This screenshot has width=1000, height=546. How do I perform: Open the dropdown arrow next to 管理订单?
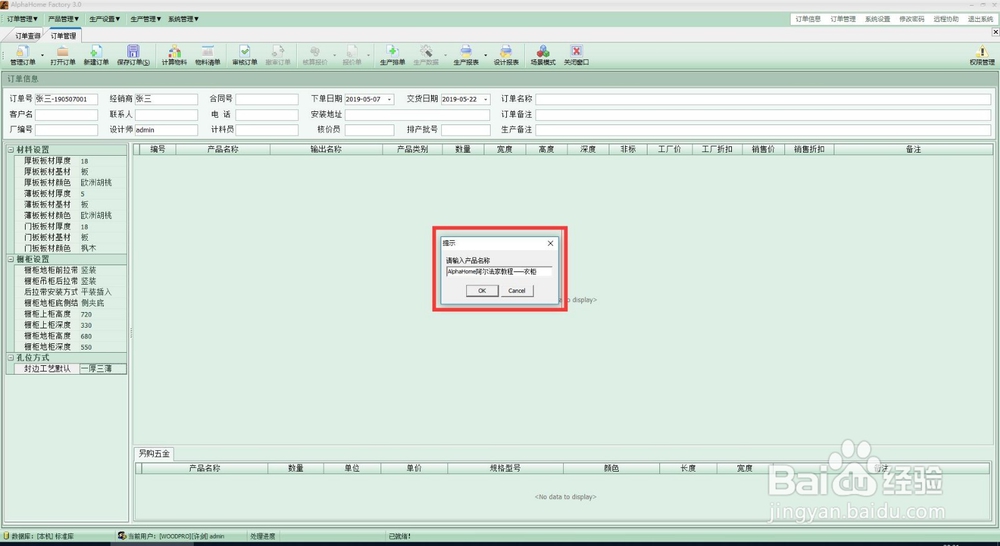(43, 55)
